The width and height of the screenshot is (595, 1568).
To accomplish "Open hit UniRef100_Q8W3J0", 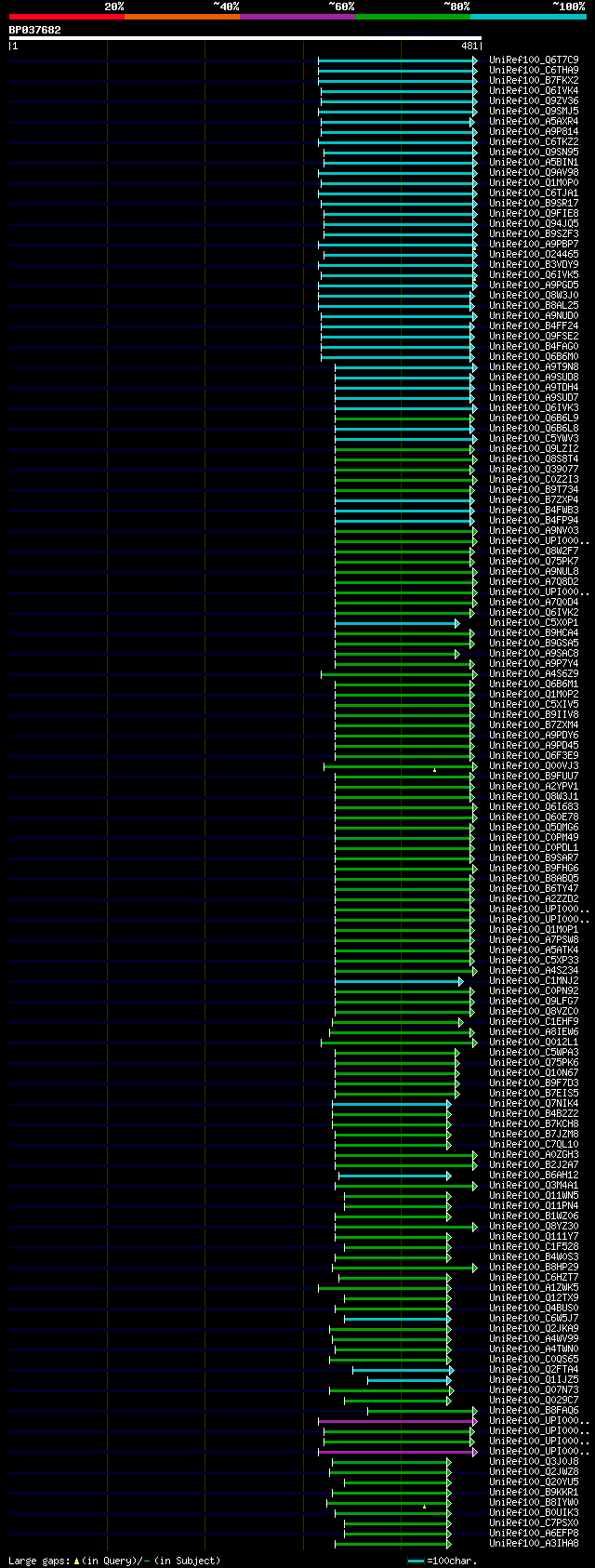I will click(534, 295).
